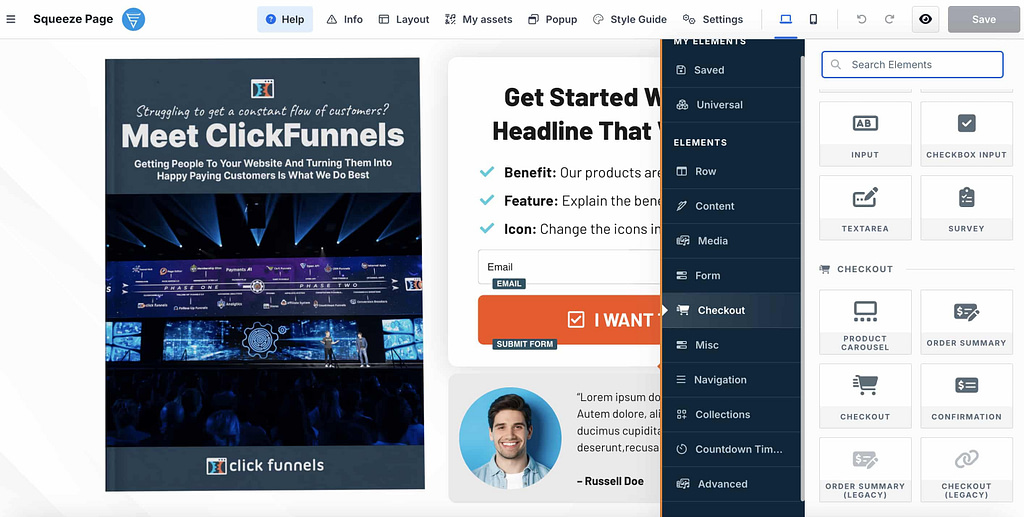Open the Style Guide
Screen dimensions: 1024x517
pyautogui.click(x=630, y=20)
